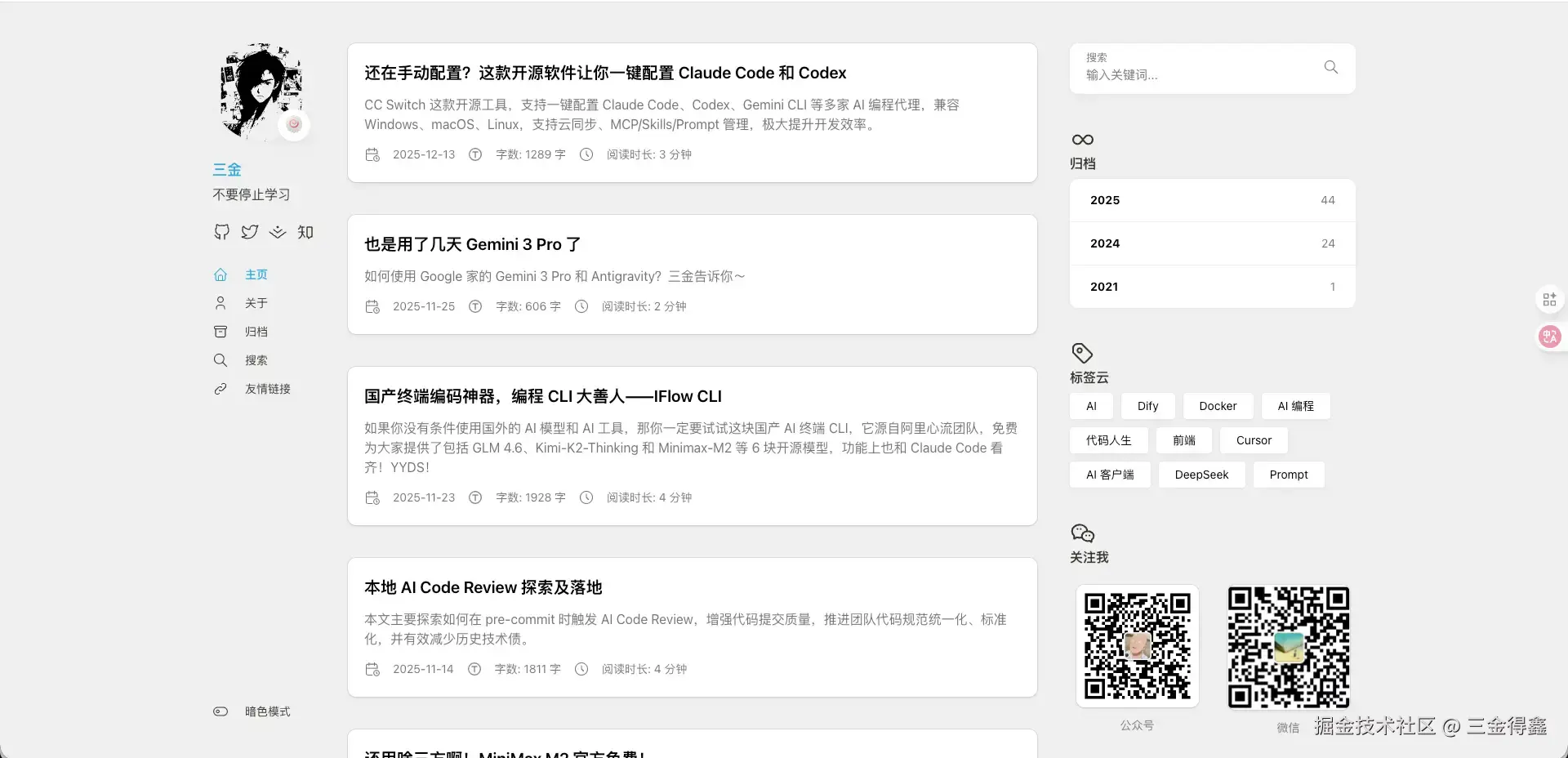Click the 微信 QR code image
1568x758 pixels.
pos(1289,647)
